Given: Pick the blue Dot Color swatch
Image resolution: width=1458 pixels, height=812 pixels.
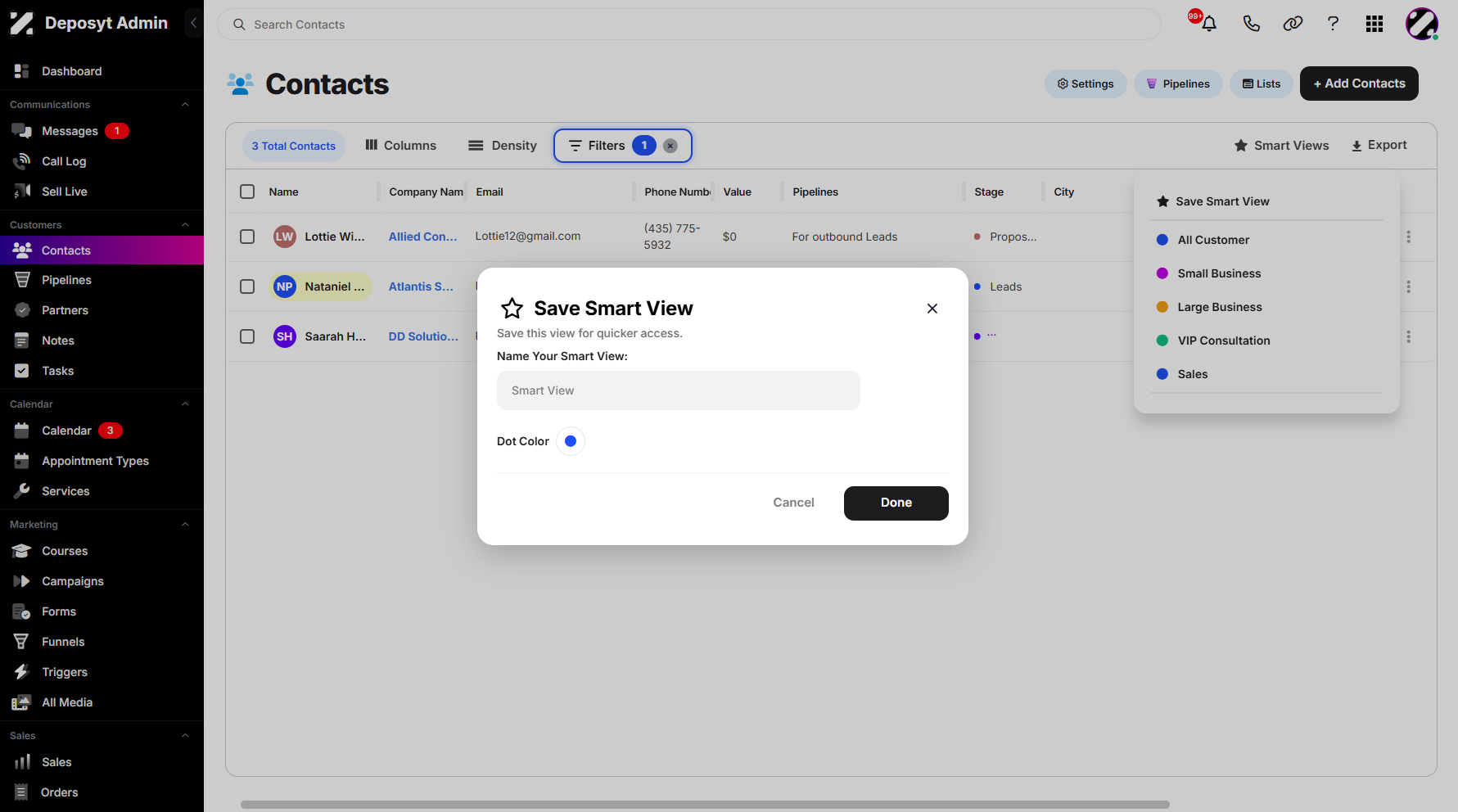Looking at the screenshot, I should click(x=571, y=441).
